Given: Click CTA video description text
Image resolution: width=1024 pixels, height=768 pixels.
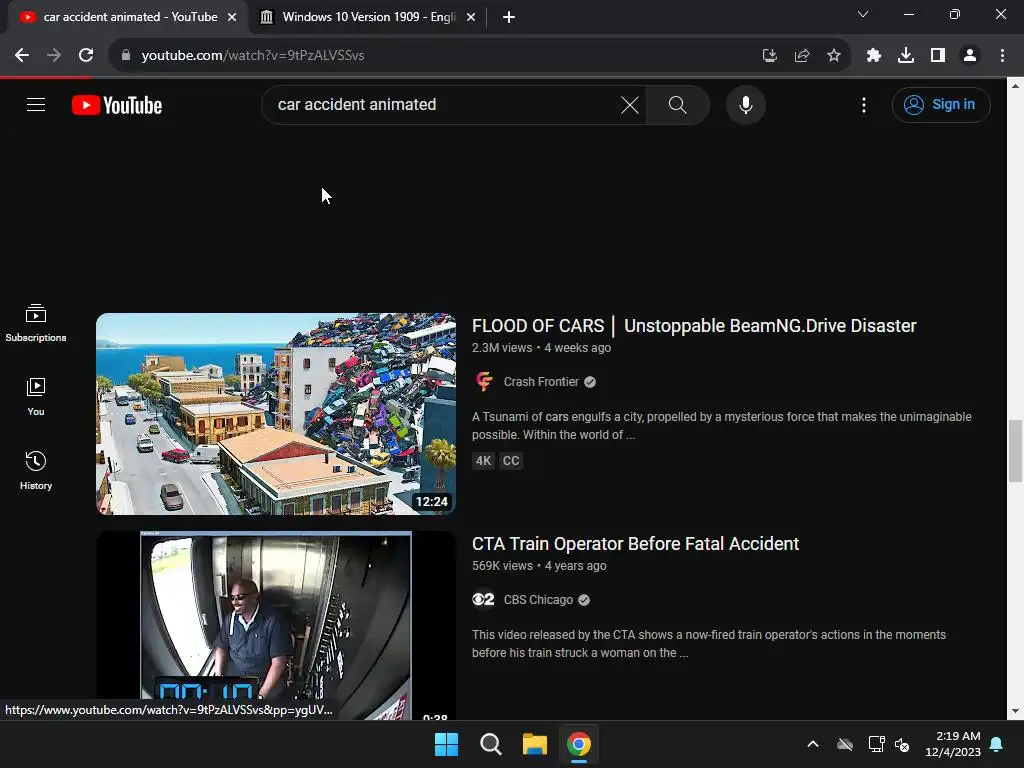Looking at the screenshot, I should tap(709, 644).
